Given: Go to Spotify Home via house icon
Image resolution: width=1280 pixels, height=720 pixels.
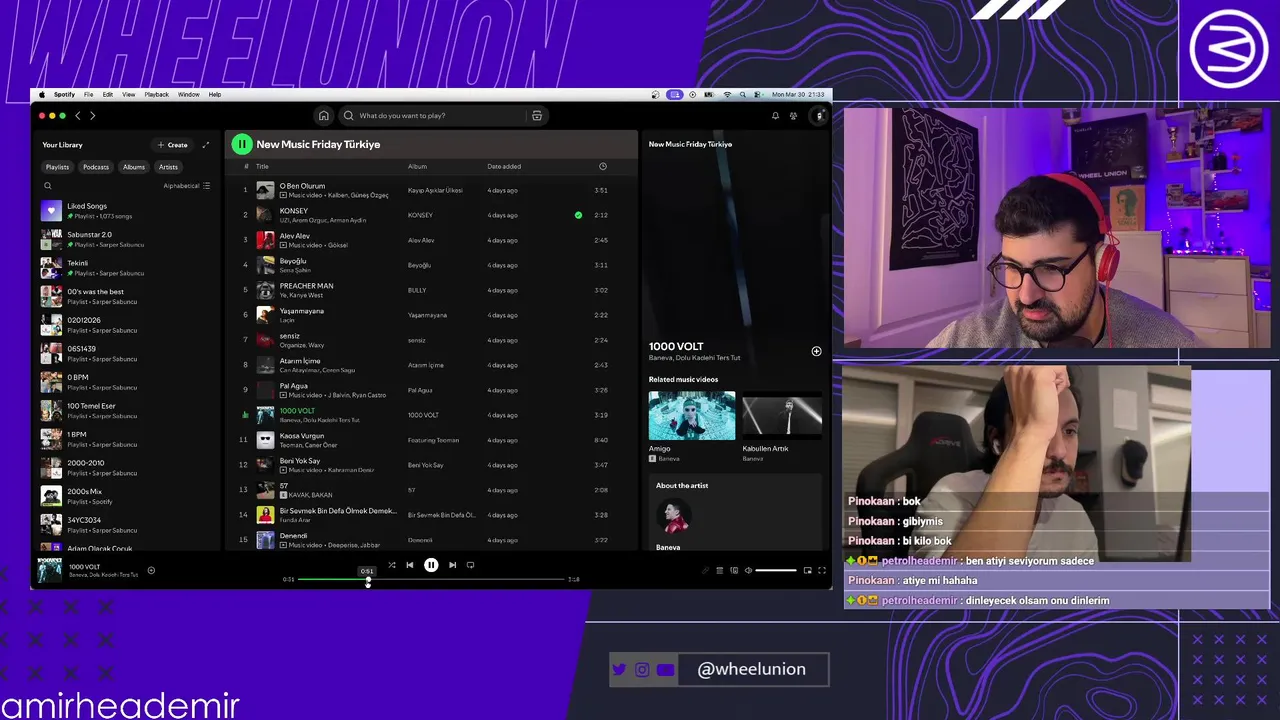Looking at the screenshot, I should point(323,115).
